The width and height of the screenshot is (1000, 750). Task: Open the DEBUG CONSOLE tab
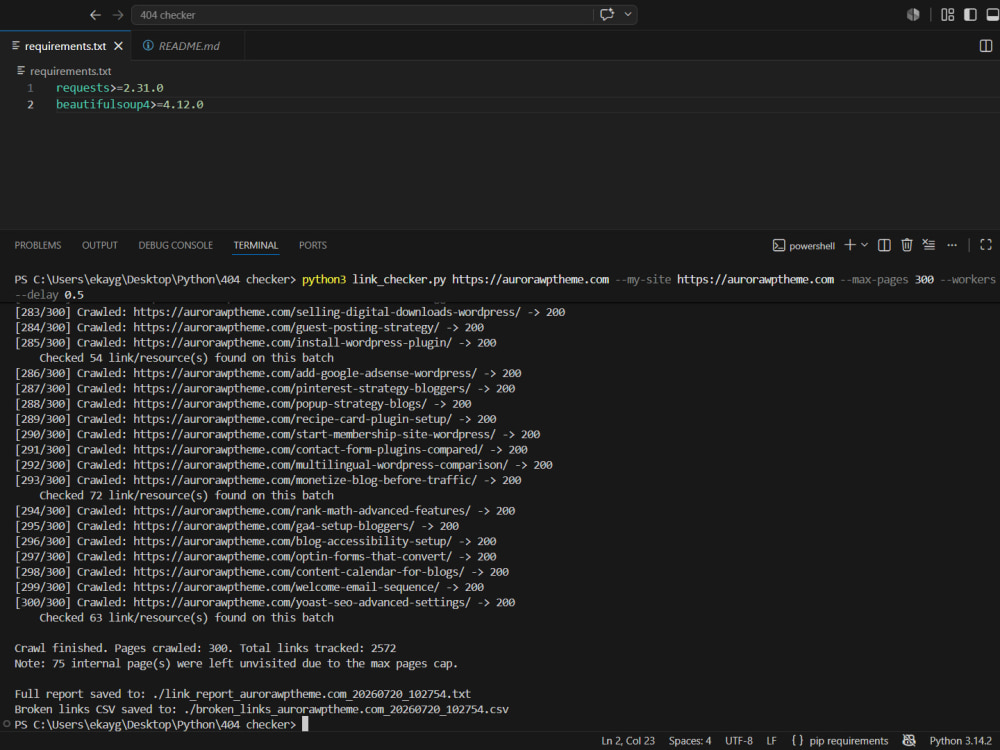coord(175,245)
